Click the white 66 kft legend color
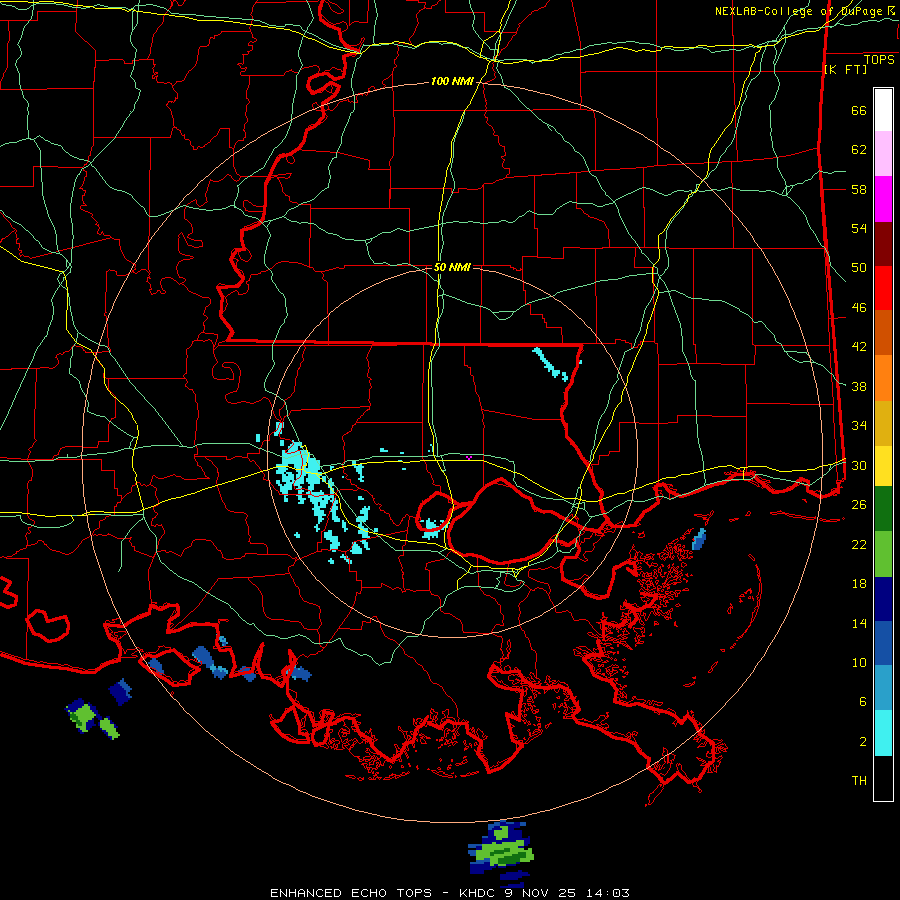Image resolution: width=900 pixels, height=900 pixels. click(883, 110)
